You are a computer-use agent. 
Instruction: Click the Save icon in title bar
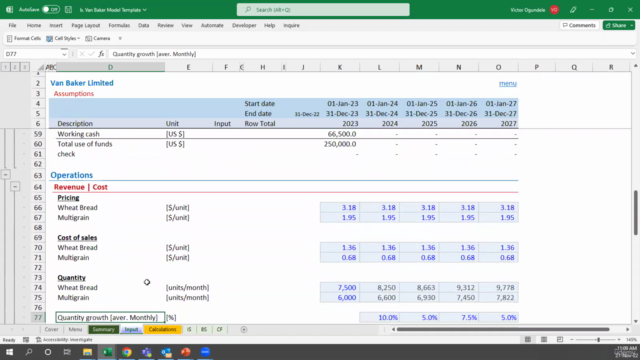click(x=69, y=9)
